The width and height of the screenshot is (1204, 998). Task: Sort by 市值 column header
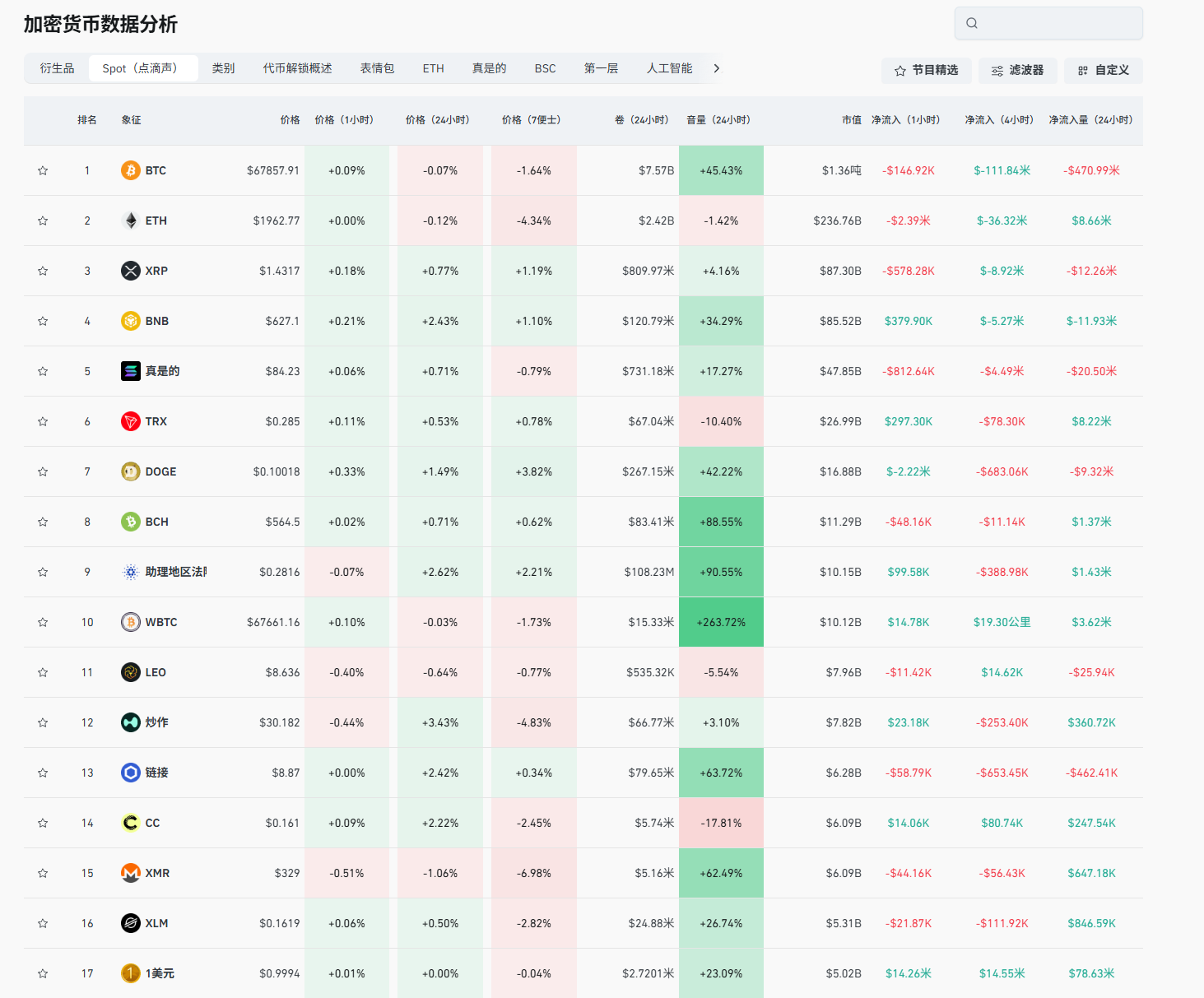click(x=851, y=120)
